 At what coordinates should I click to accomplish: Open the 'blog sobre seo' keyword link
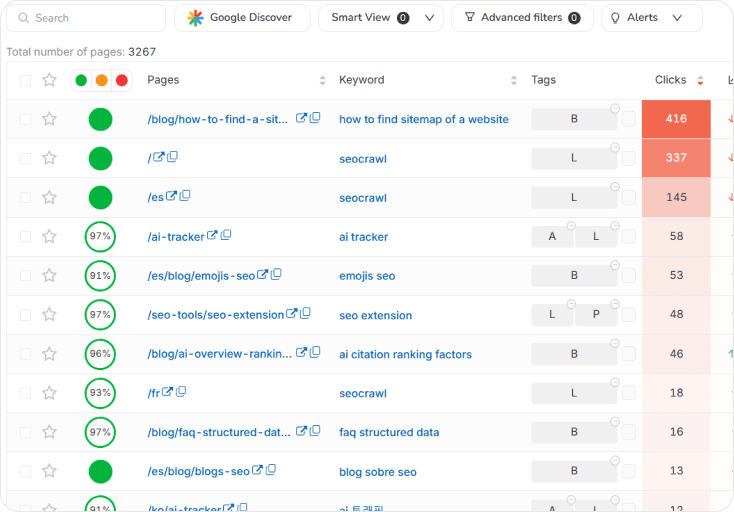click(x=378, y=472)
